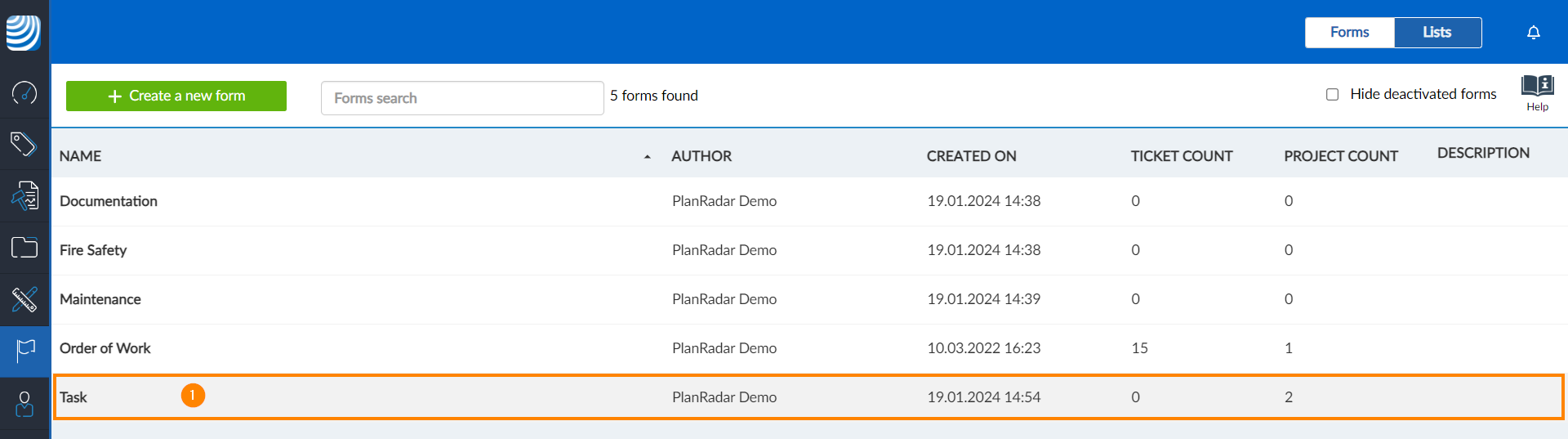Click the PlanRadar logo
1568x439 pixels.
[24, 33]
